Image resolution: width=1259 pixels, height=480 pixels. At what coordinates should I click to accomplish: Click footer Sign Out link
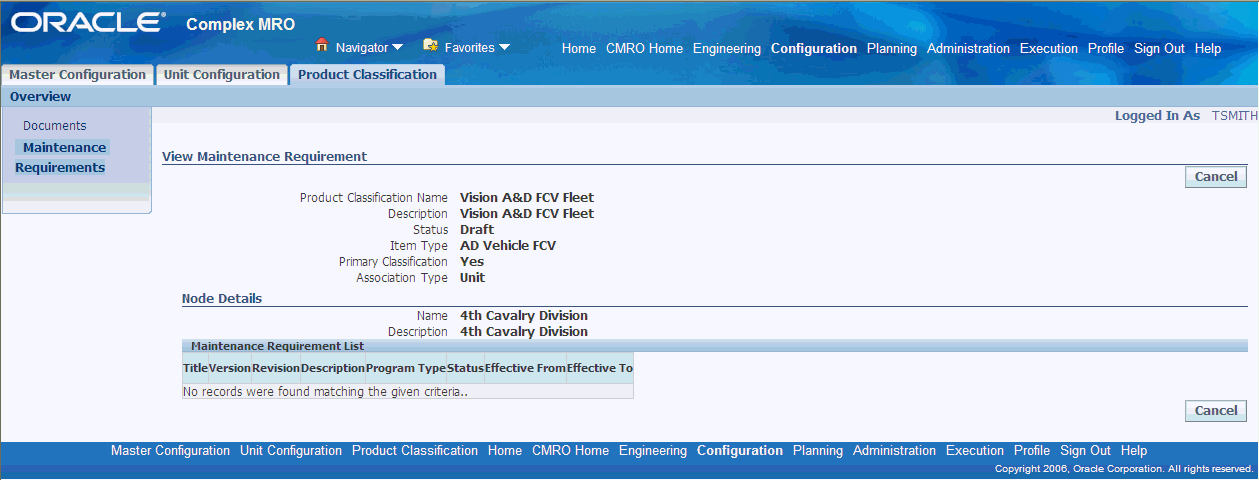pyautogui.click(x=1085, y=451)
